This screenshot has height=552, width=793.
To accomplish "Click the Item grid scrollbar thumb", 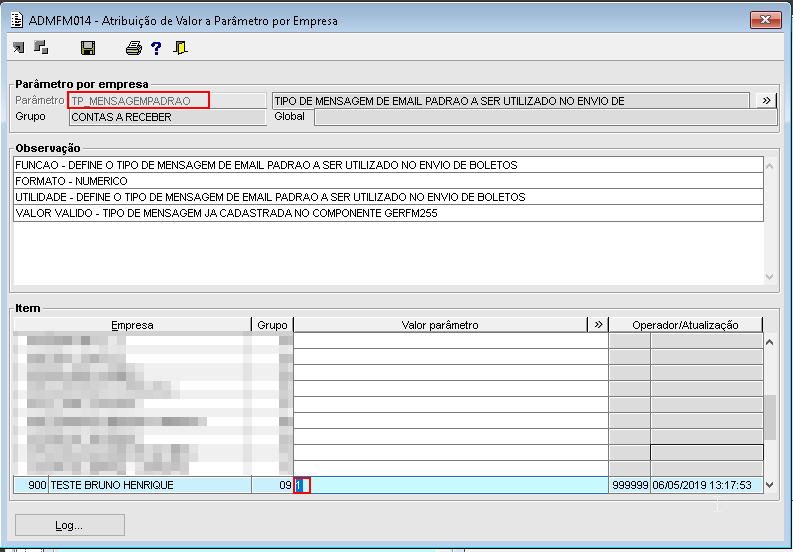I will (x=770, y=417).
